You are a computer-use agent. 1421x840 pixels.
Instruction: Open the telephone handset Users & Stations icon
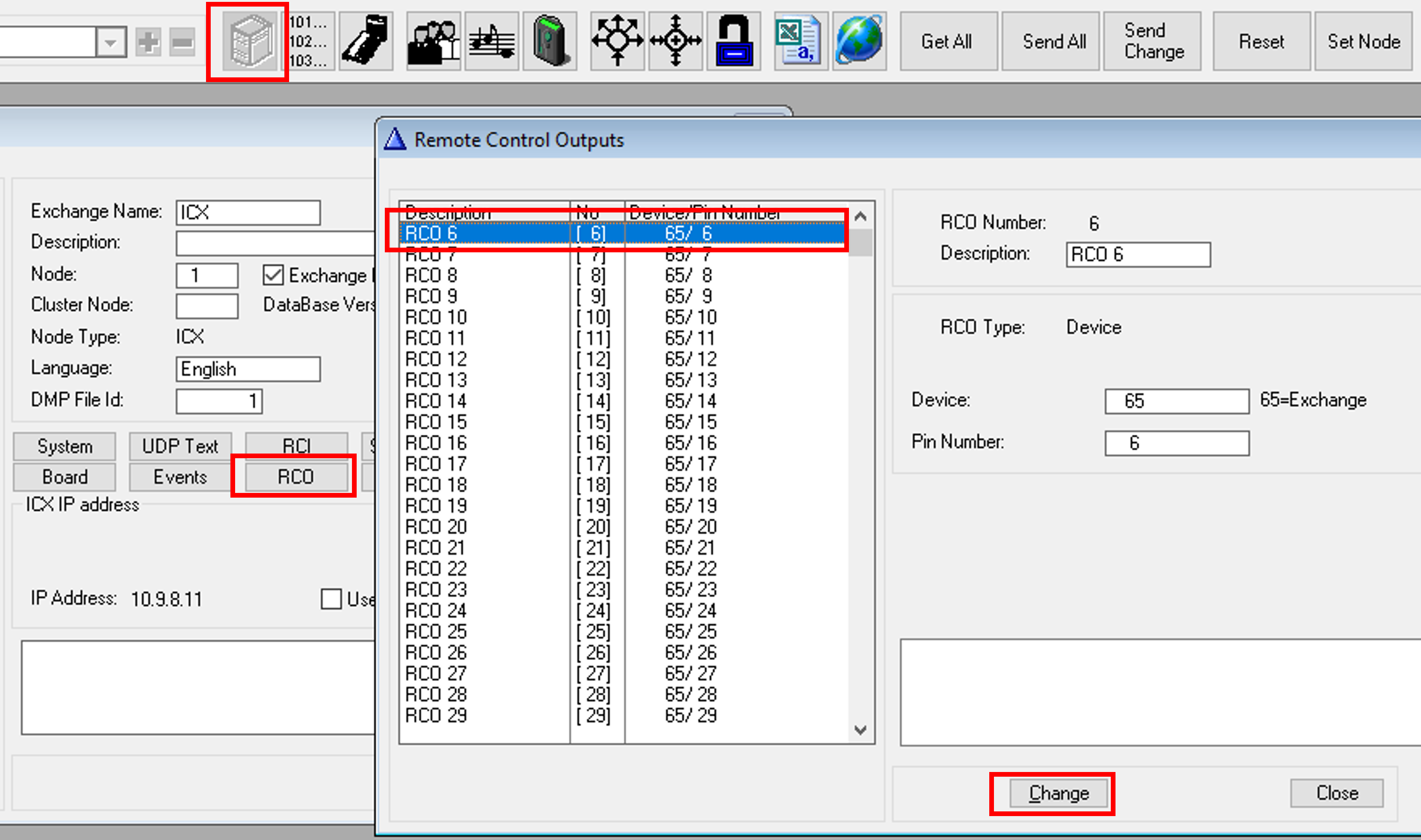(x=367, y=41)
